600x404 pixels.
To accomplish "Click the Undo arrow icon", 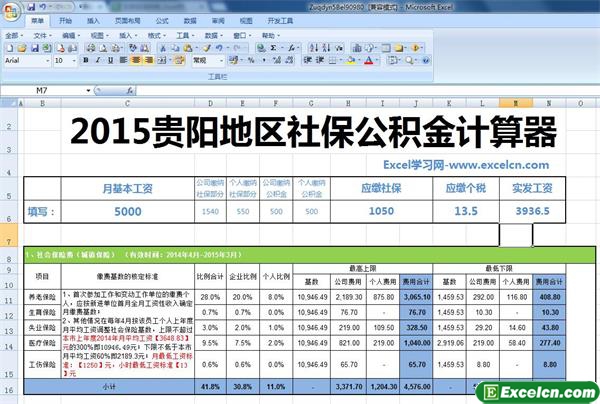I will pyautogui.click(x=219, y=48).
